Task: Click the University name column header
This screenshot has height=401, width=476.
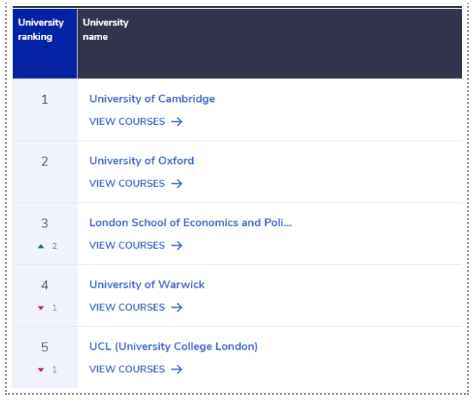Action: [x=270, y=44]
